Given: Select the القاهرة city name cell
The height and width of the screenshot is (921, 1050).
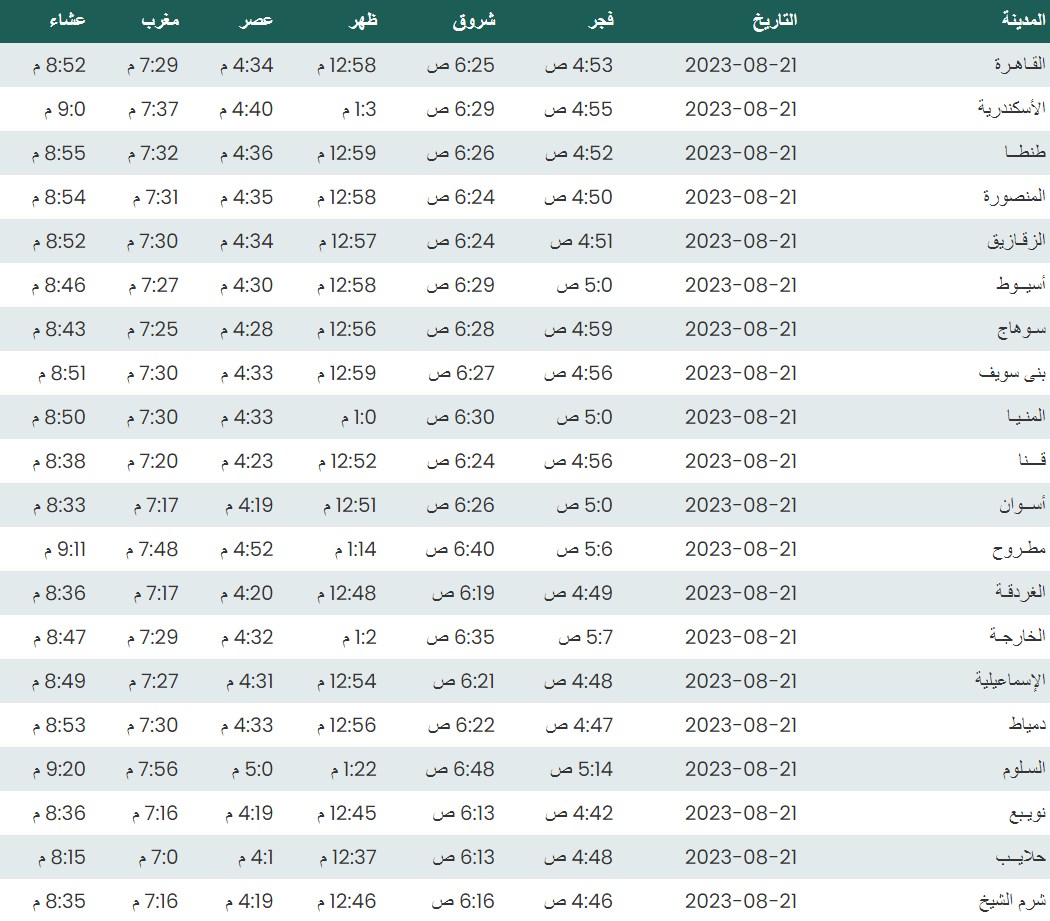Looking at the screenshot, I should point(1019,65).
